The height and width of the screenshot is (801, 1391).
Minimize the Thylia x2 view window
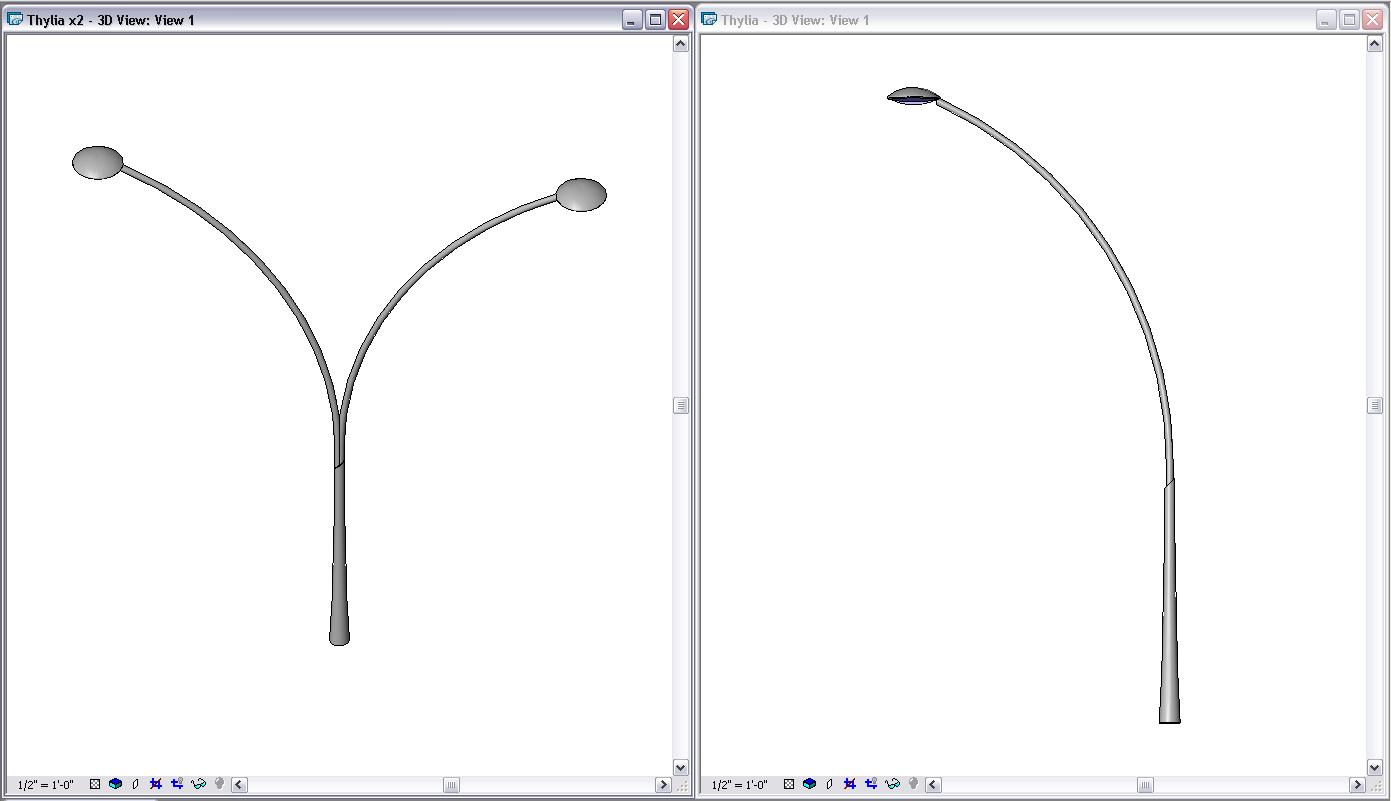pyautogui.click(x=632, y=19)
